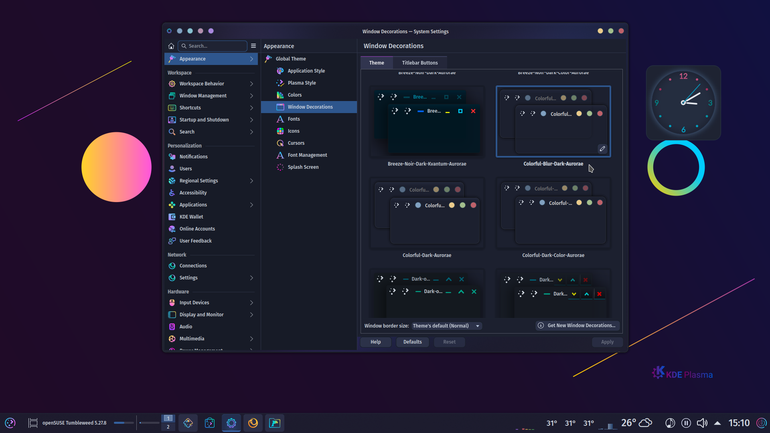Screen dimensions: 770x433
Task: Open the hamburger menu next to search
Action: coord(253,46)
